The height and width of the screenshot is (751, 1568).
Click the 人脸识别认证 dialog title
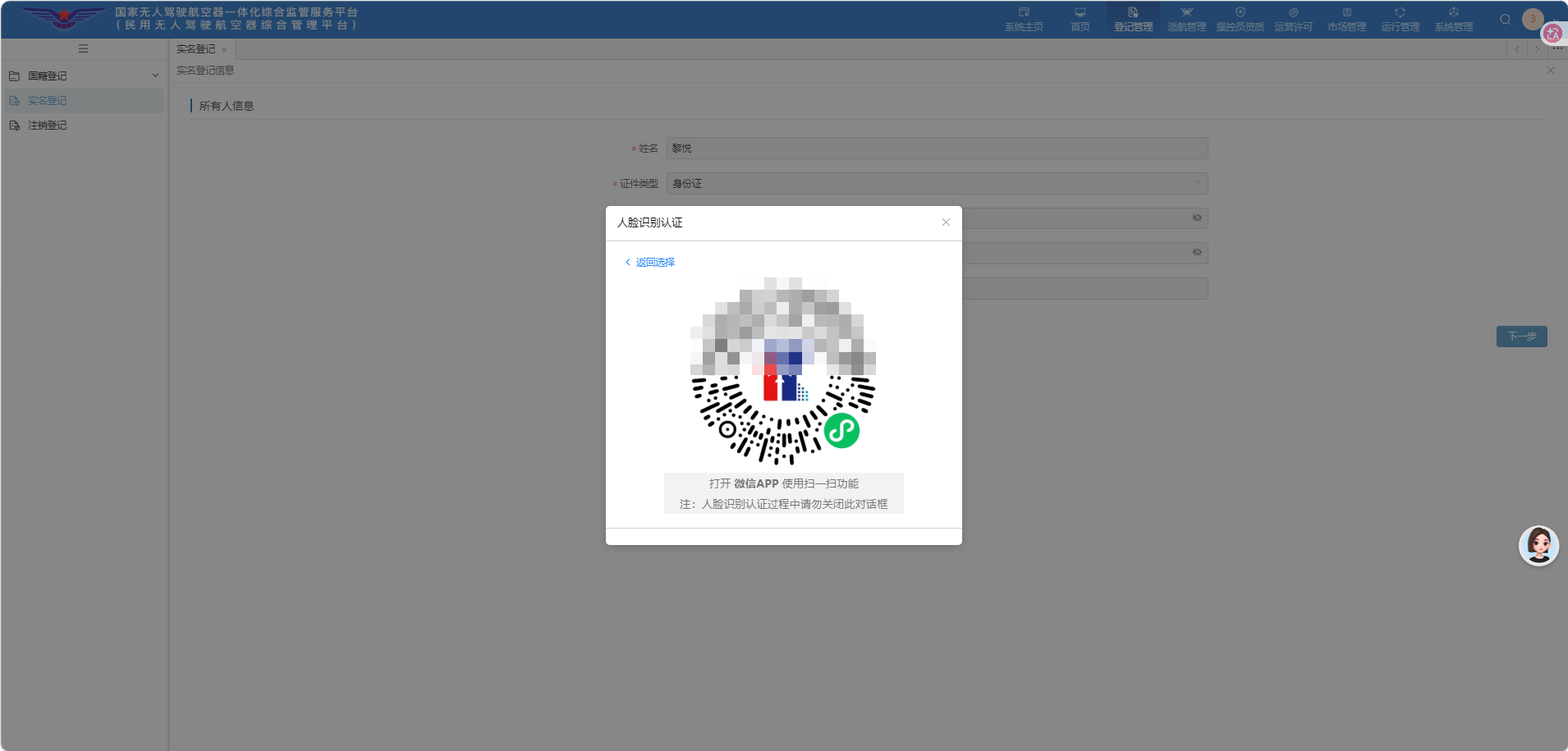pyautogui.click(x=649, y=222)
